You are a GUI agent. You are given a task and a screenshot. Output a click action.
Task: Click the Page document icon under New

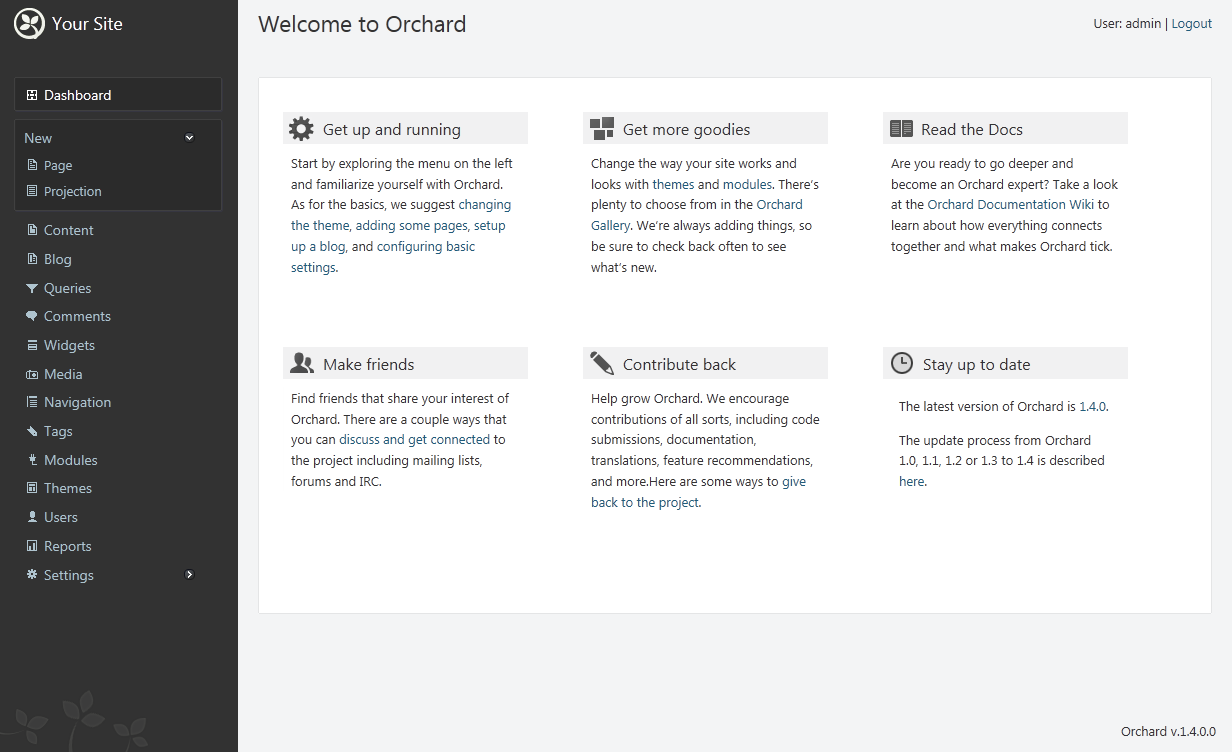32,166
